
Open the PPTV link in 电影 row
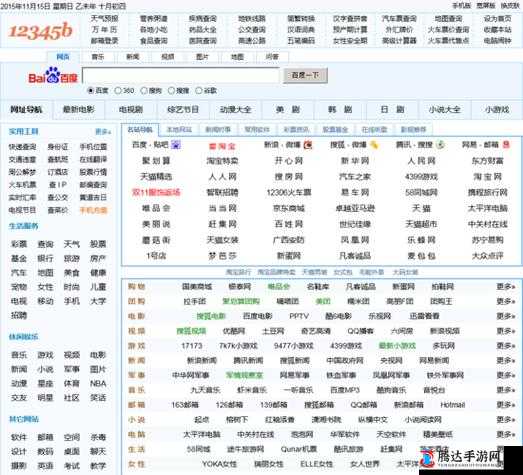point(299,316)
